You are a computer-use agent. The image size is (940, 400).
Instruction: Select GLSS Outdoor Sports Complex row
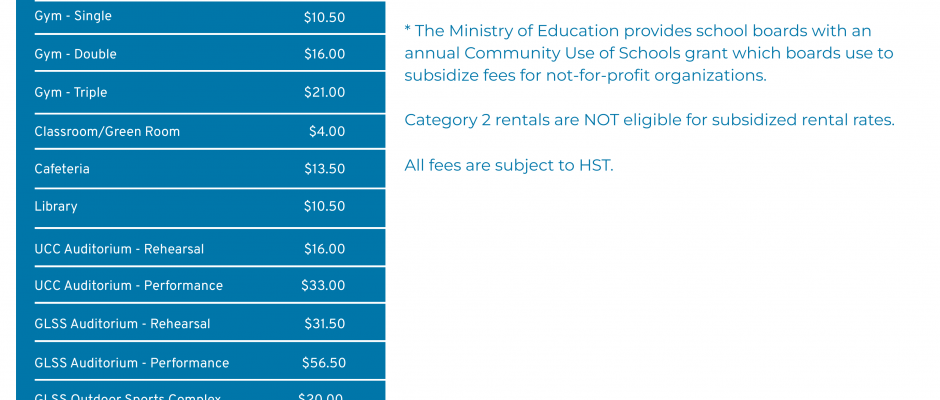point(209,391)
